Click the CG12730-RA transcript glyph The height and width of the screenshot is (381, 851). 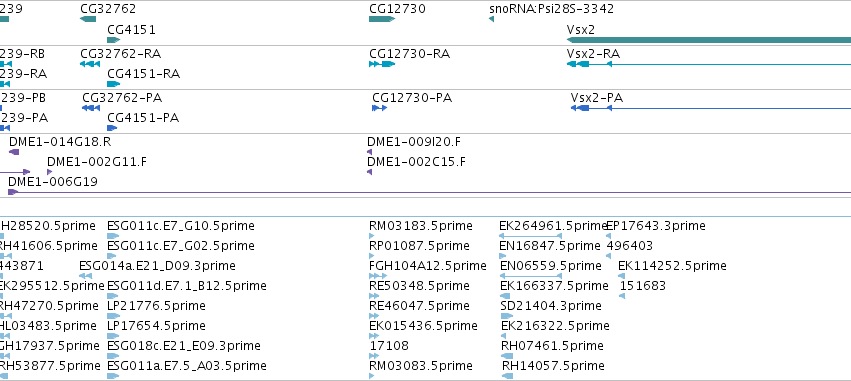coord(382,64)
